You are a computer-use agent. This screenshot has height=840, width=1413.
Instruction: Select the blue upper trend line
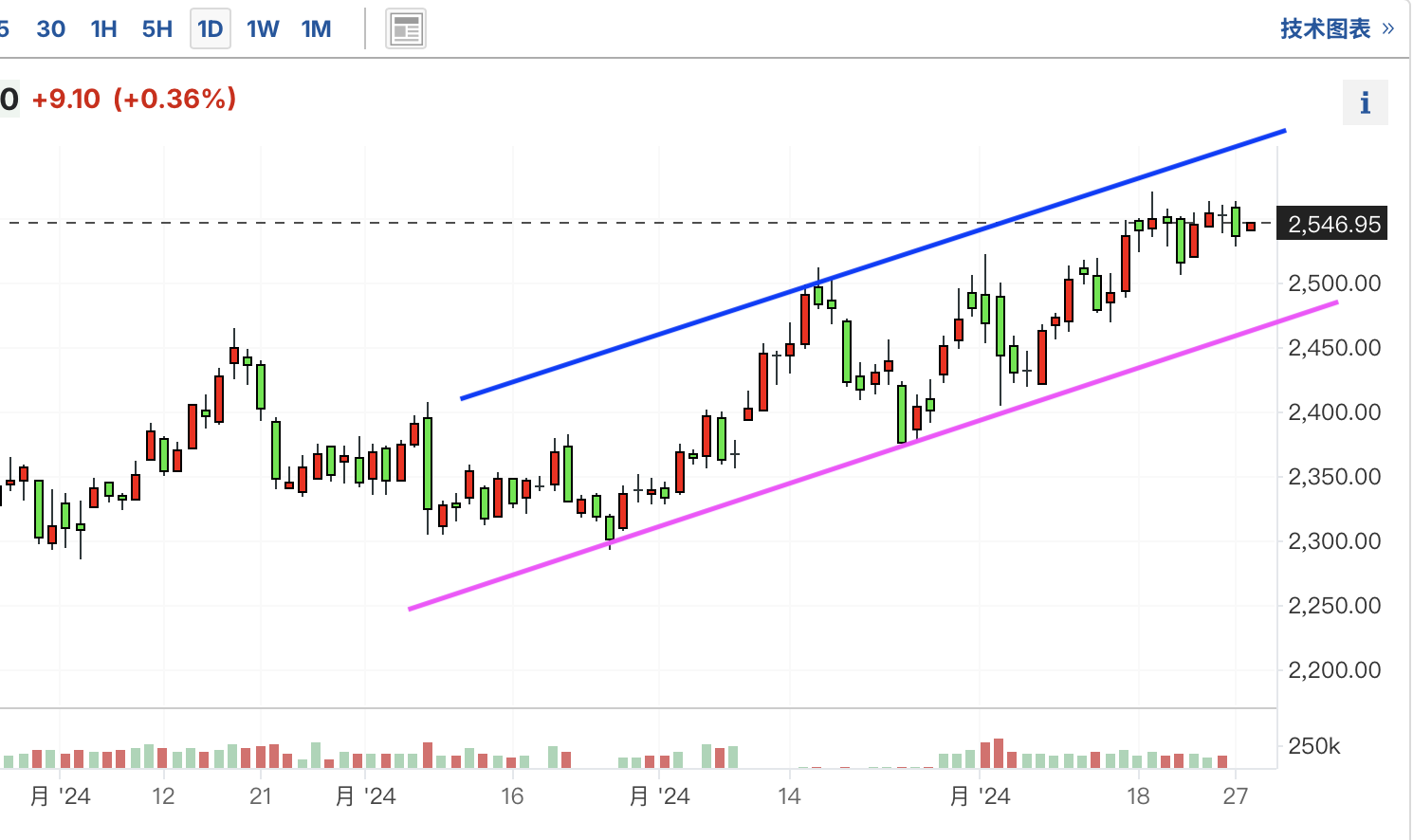pos(872,265)
